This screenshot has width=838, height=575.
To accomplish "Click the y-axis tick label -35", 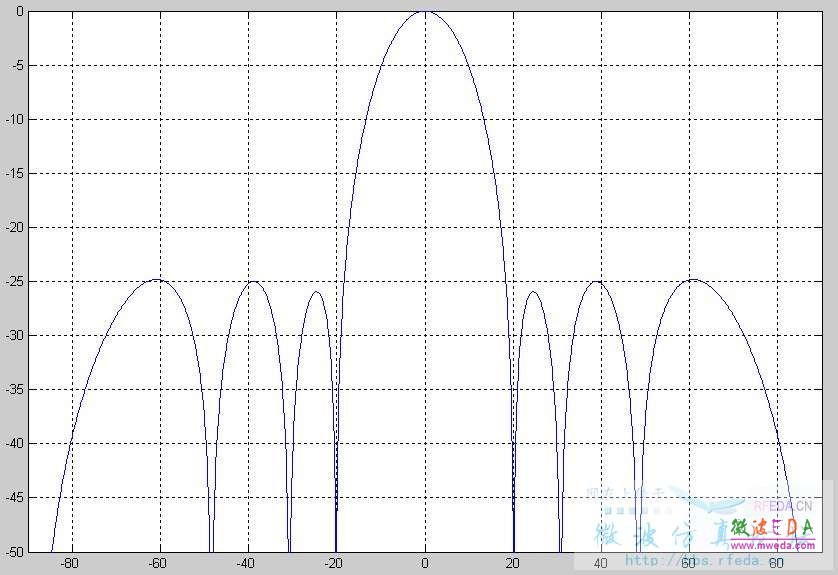I will pos(12,389).
